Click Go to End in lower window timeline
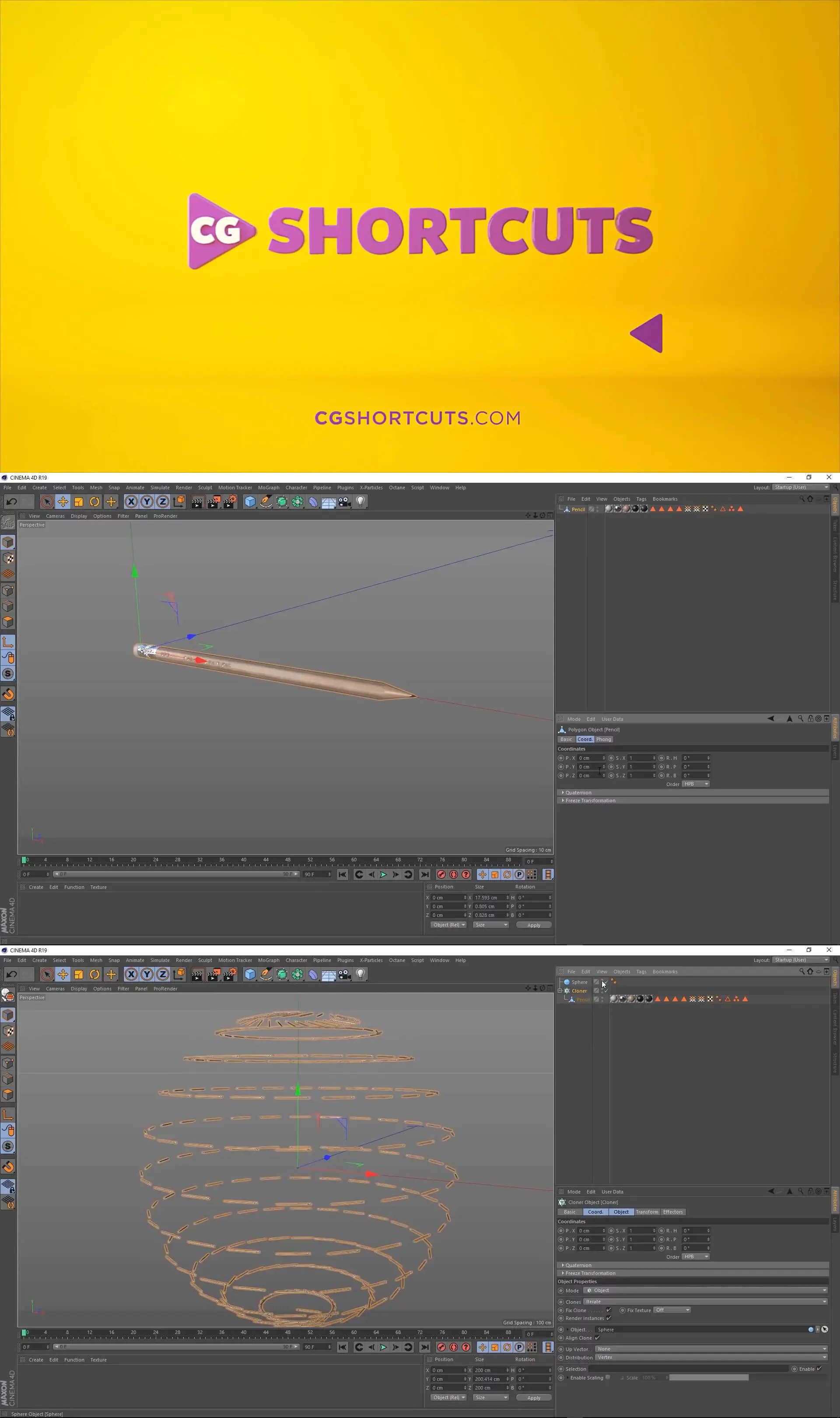Screen dimensions: 840x1418 [x=425, y=1347]
